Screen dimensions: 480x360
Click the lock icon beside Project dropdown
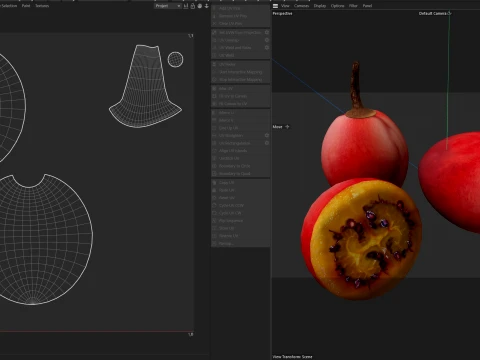(193, 6)
